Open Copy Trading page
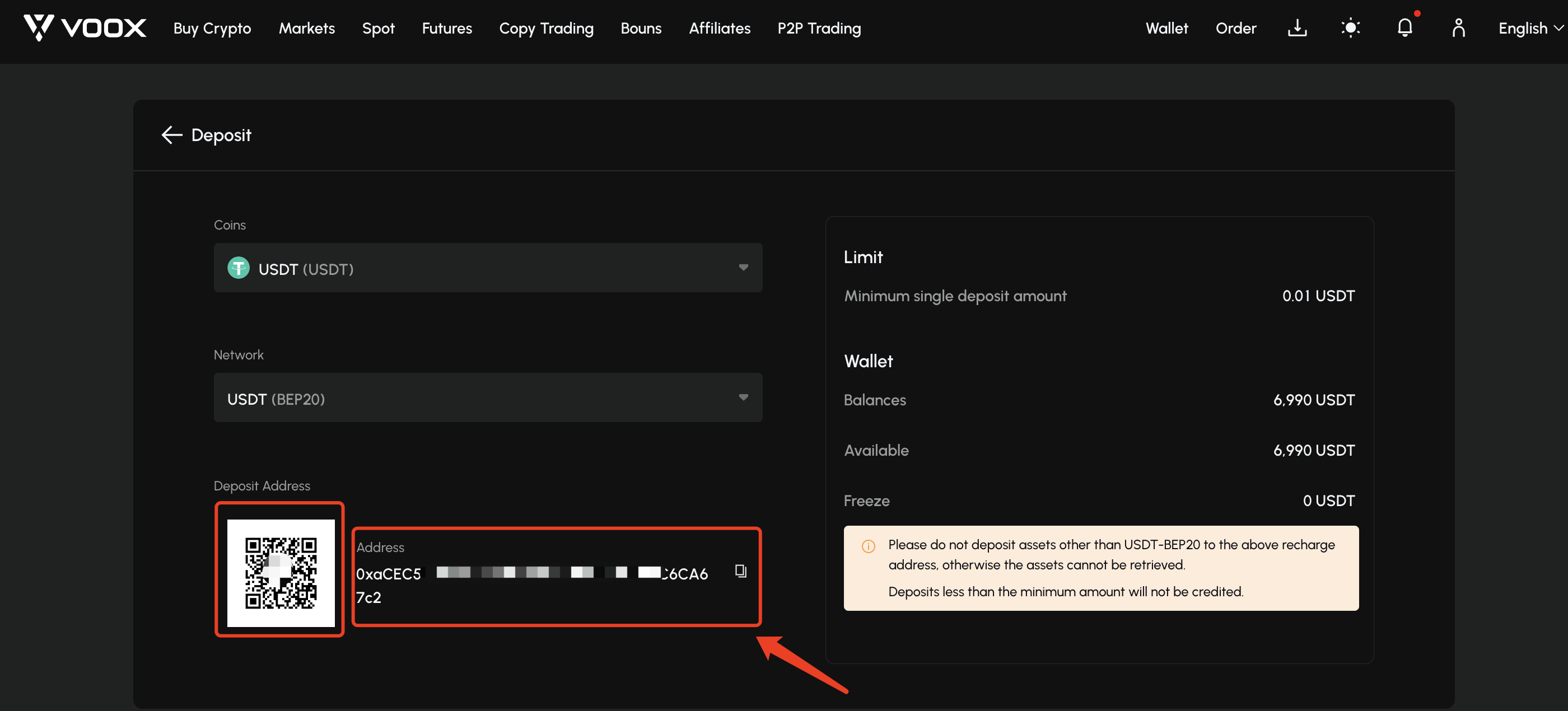 tap(546, 28)
